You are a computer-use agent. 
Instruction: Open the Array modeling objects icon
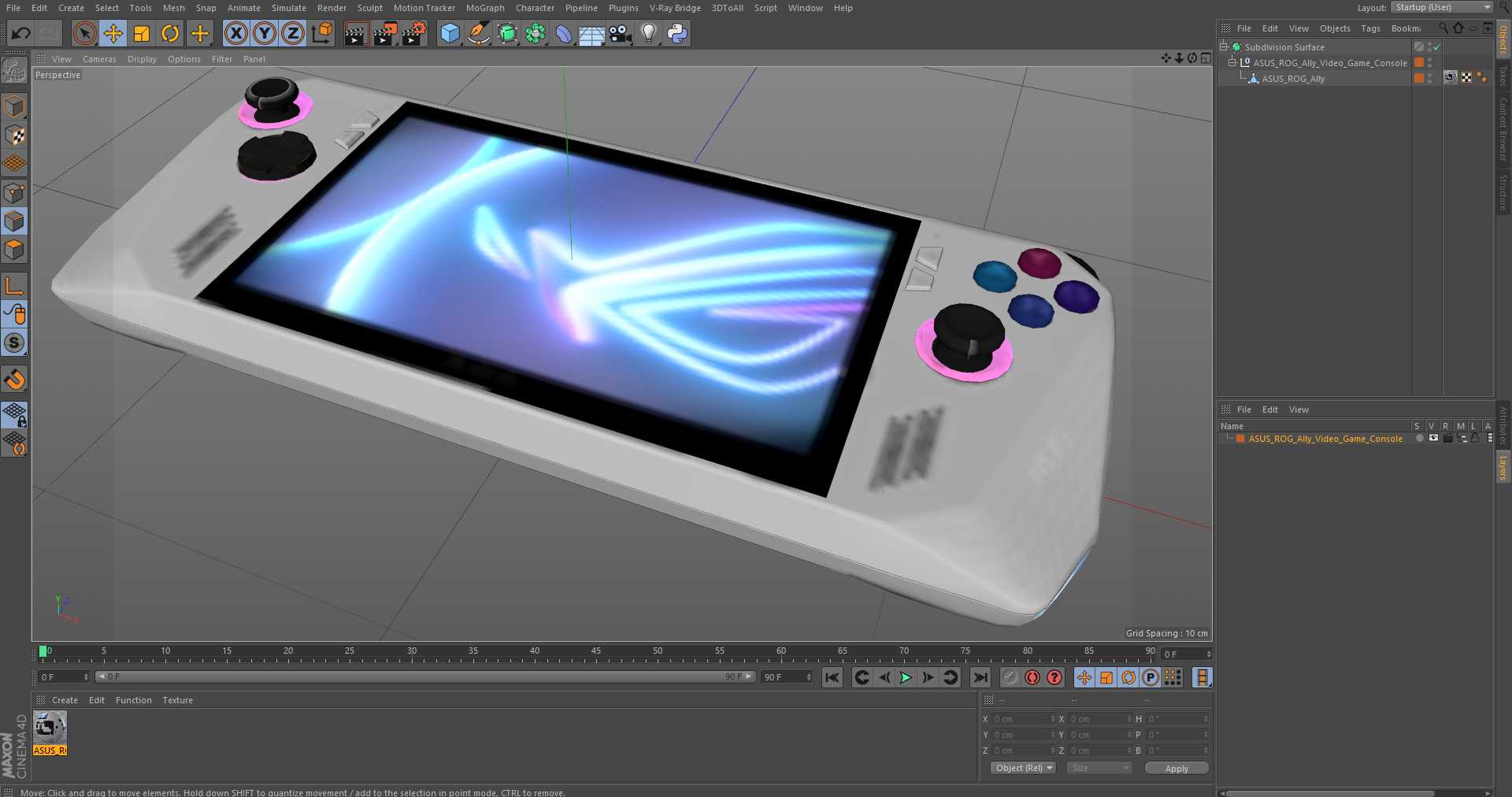click(x=535, y=33)
